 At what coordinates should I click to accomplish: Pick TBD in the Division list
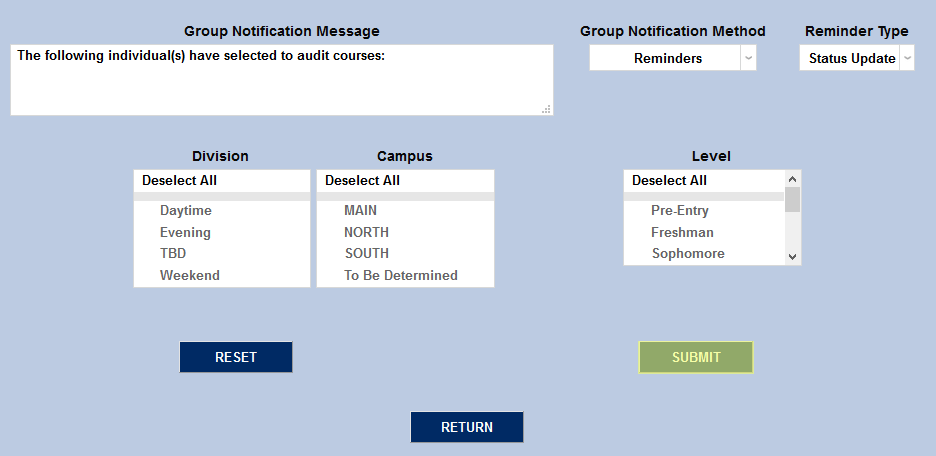(173, 254)
